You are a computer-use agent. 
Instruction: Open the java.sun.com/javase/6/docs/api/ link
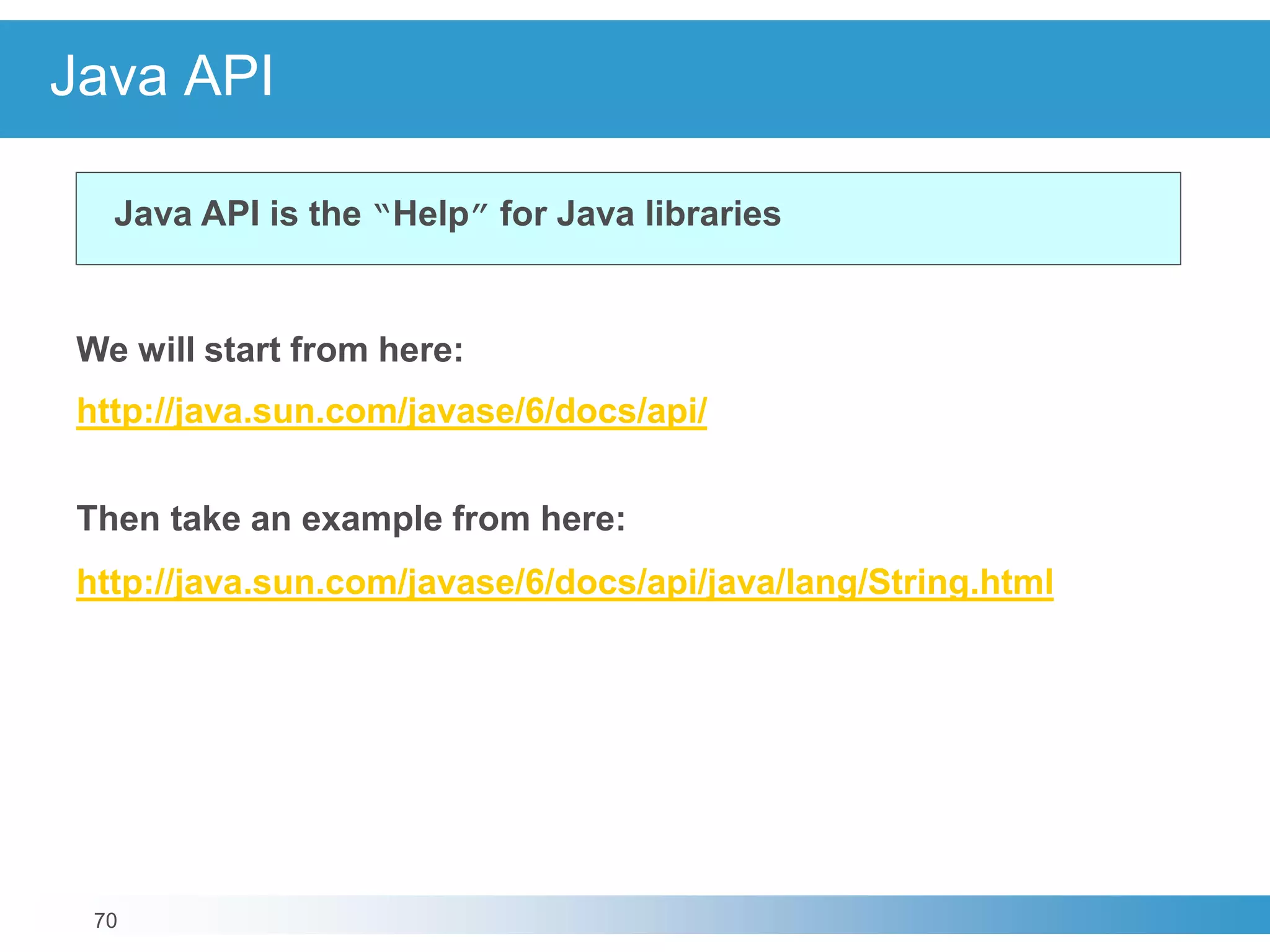(391, 412)
